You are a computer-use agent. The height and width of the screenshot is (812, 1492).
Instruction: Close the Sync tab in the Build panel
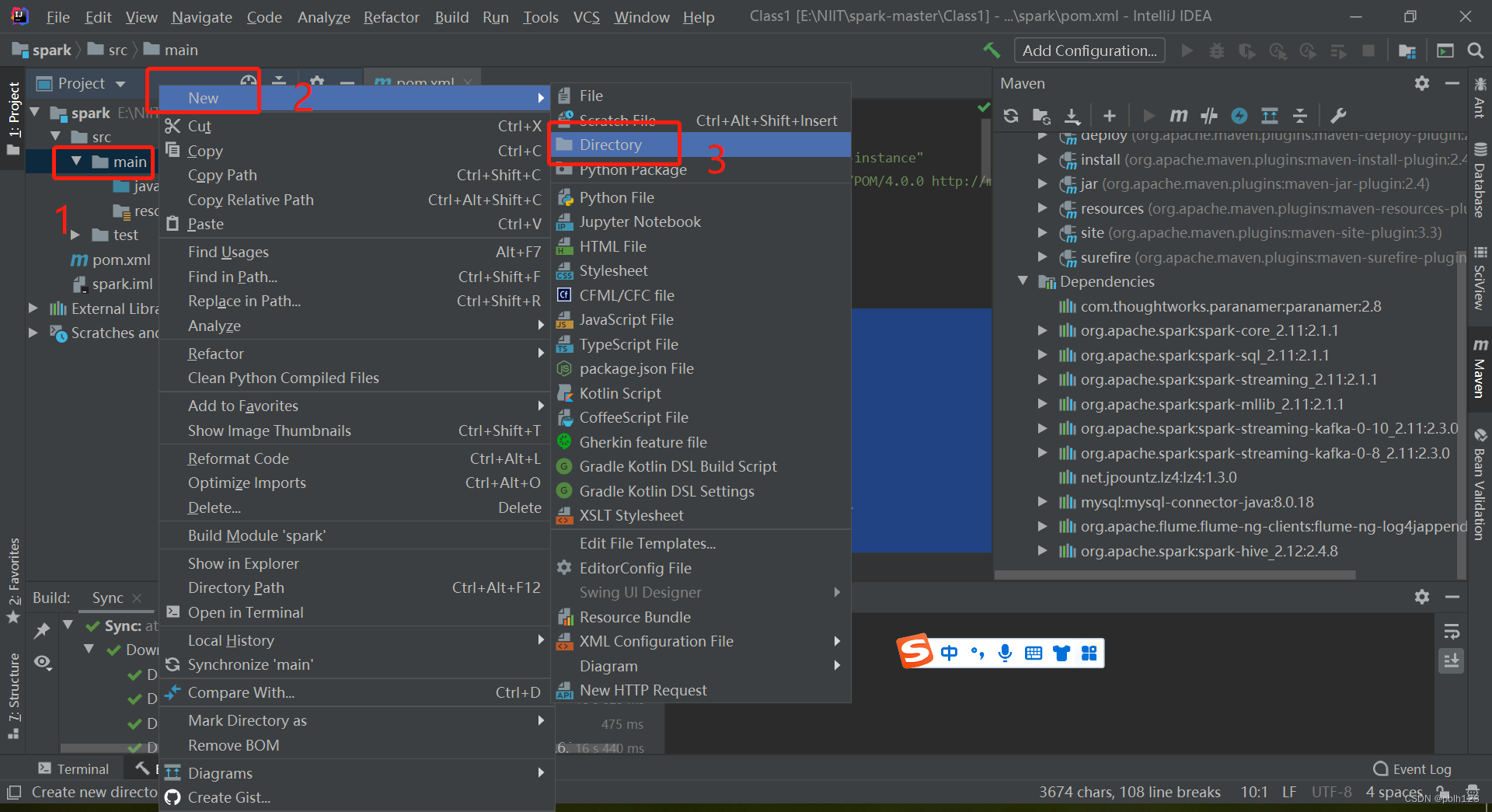138,598
